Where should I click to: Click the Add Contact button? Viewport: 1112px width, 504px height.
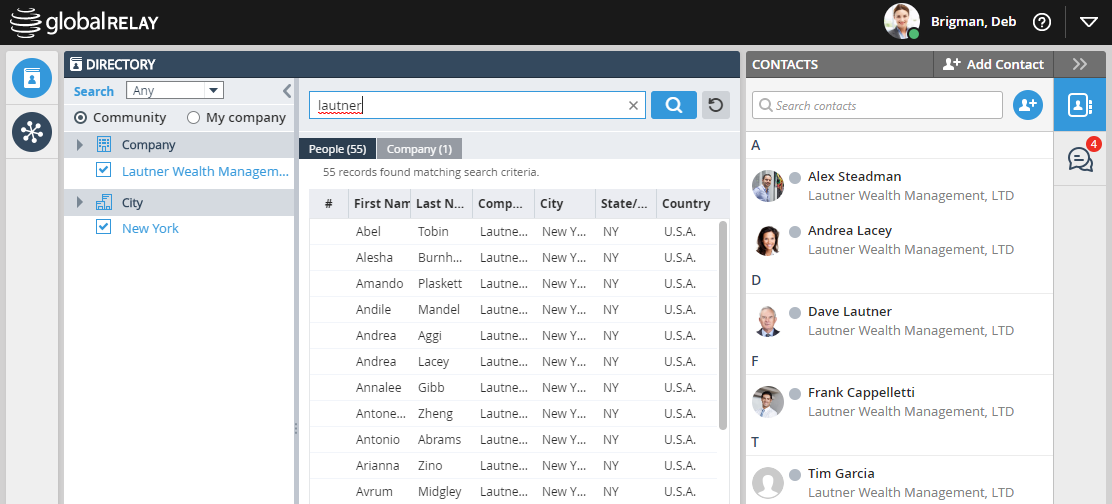tap(993, 64)
